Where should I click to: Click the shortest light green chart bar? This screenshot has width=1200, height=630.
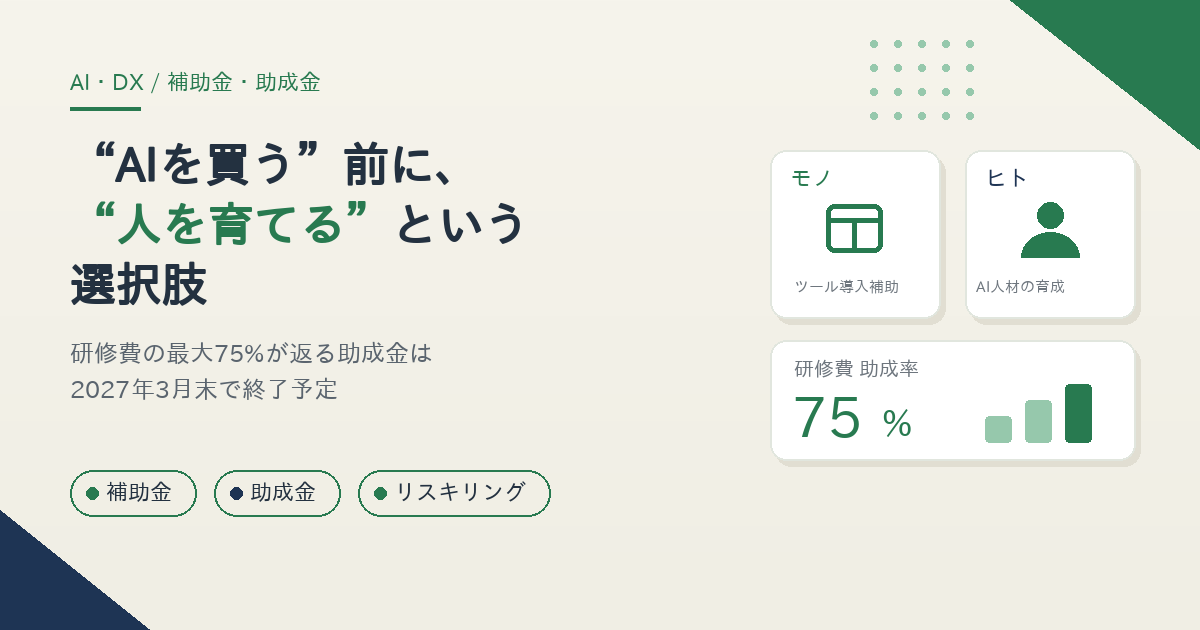tap(998, 429)
